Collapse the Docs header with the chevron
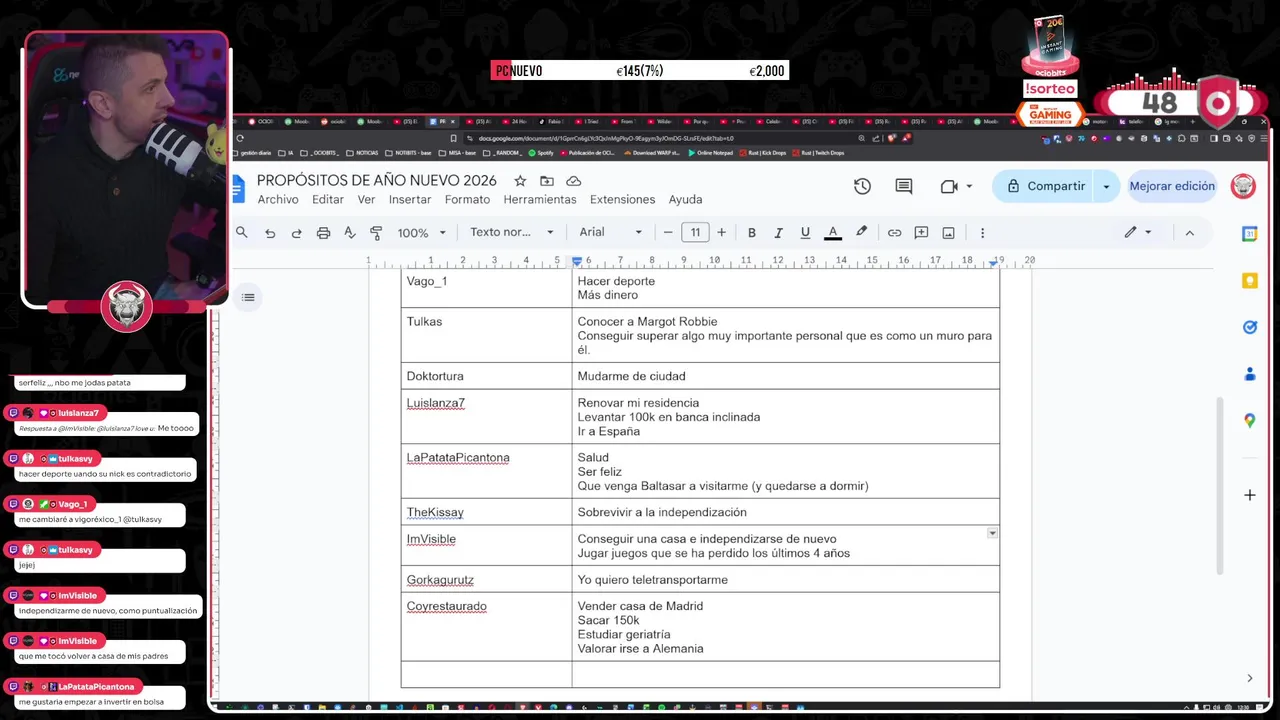The image size is (1280, 720). coord(1189,233)
